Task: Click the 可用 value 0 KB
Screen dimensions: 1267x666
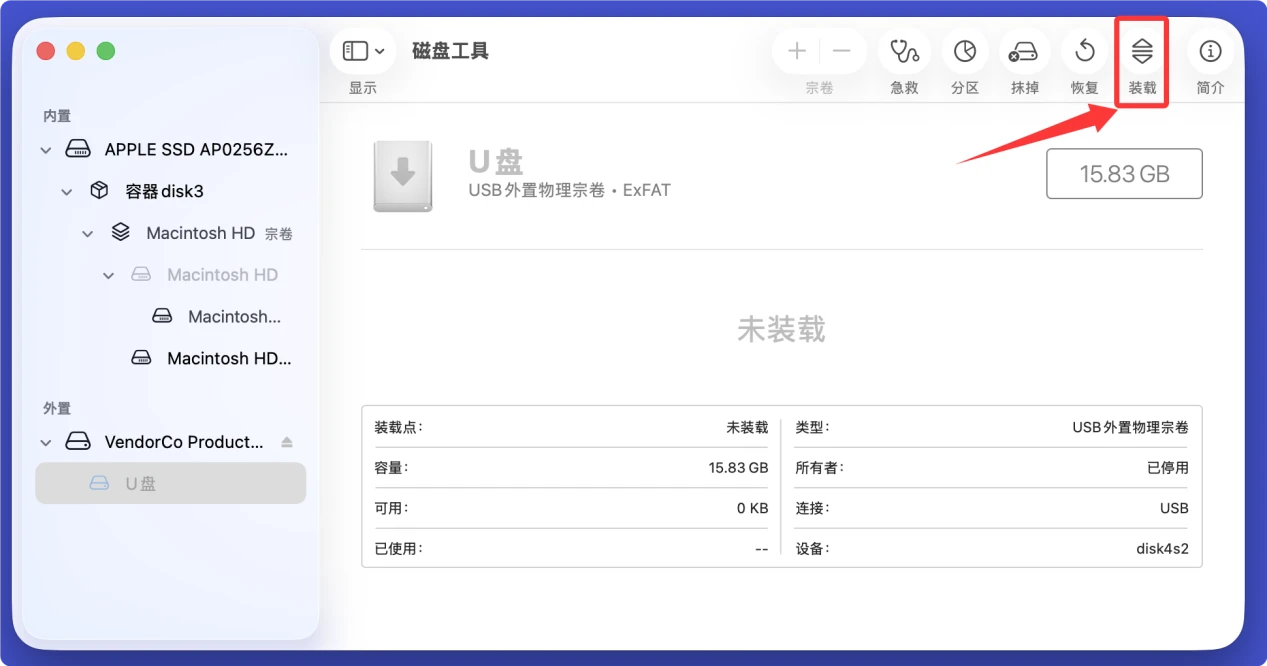Action: [752, 508]
